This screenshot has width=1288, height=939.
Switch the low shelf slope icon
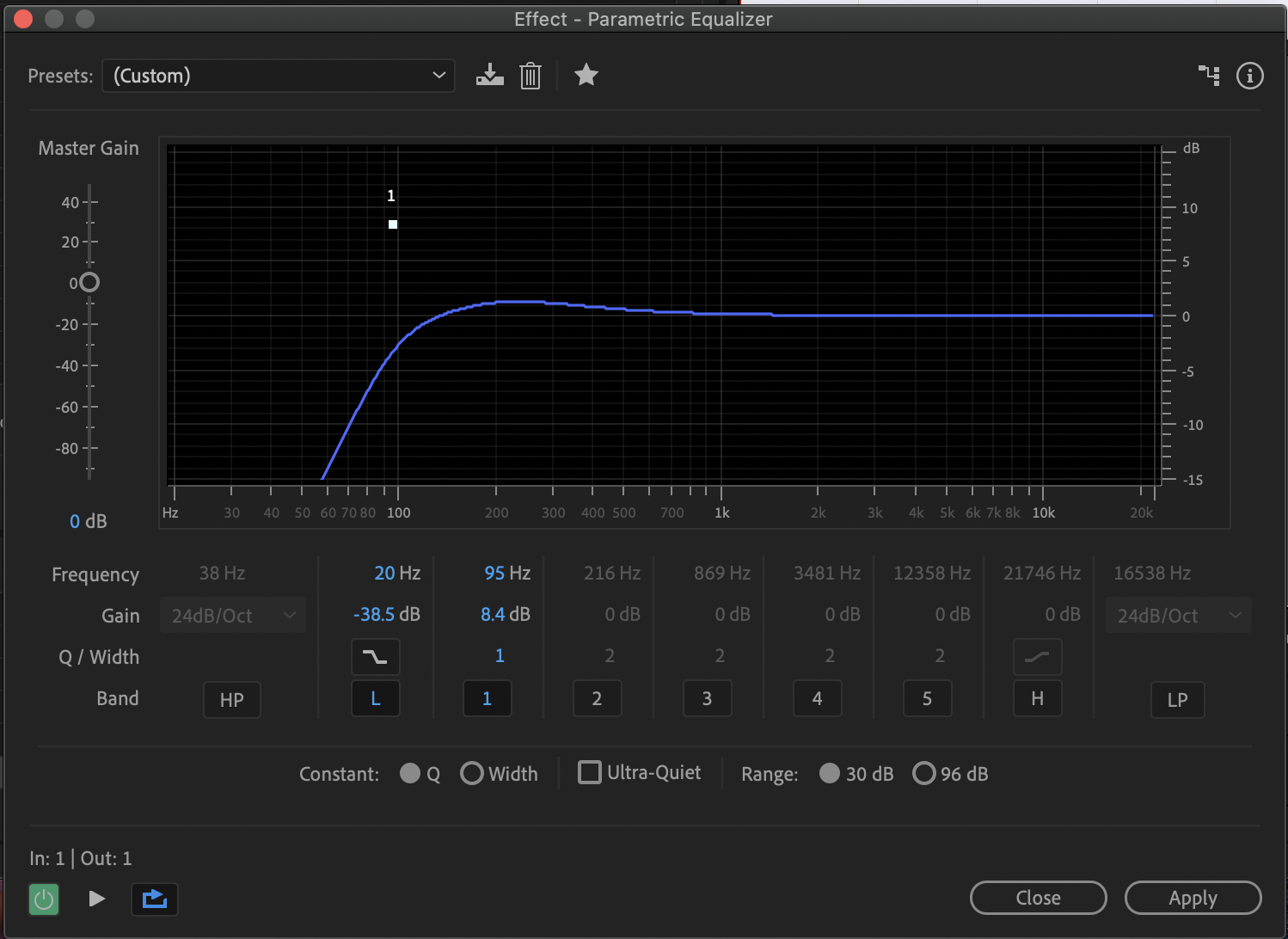[375, 658]
